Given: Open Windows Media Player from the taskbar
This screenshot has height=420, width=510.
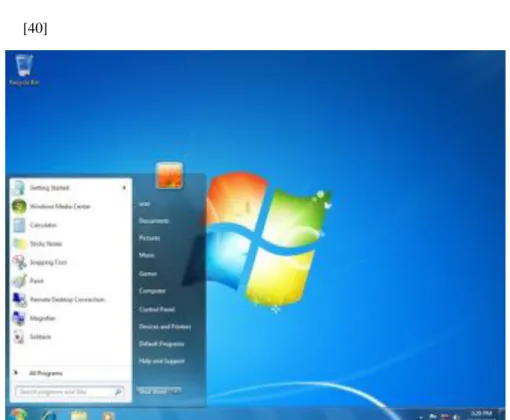Looking at the screenshot, I should [x=108, y=416].
